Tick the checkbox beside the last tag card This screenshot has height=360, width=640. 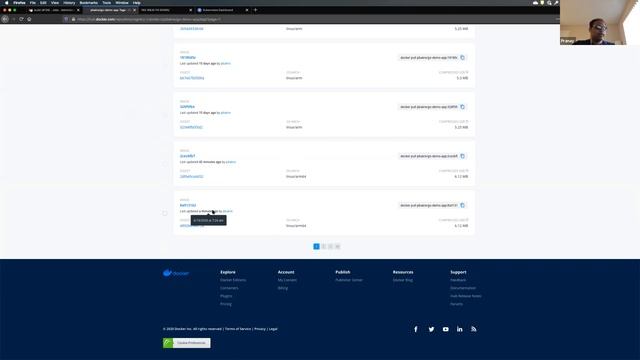(165, 213)
